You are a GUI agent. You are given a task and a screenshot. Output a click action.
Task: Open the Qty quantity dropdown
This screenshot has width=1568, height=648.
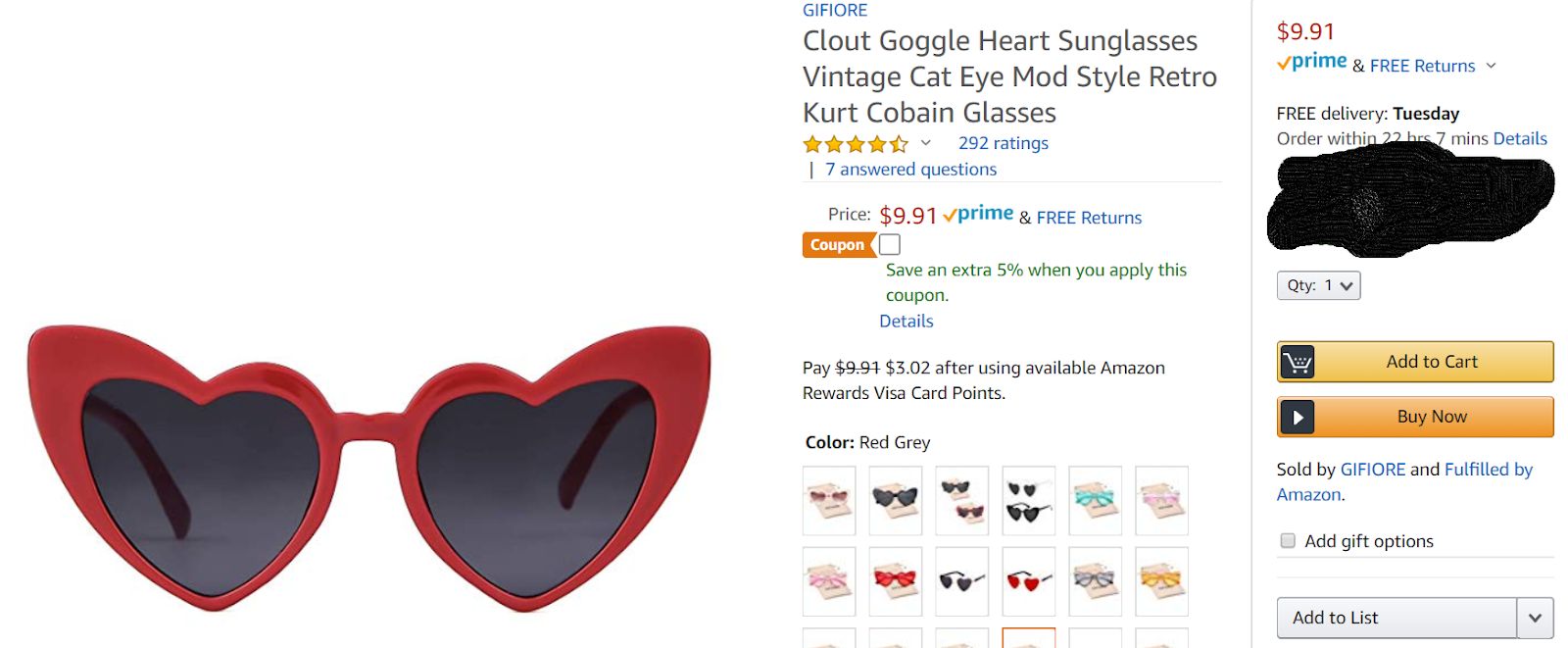1318,285
